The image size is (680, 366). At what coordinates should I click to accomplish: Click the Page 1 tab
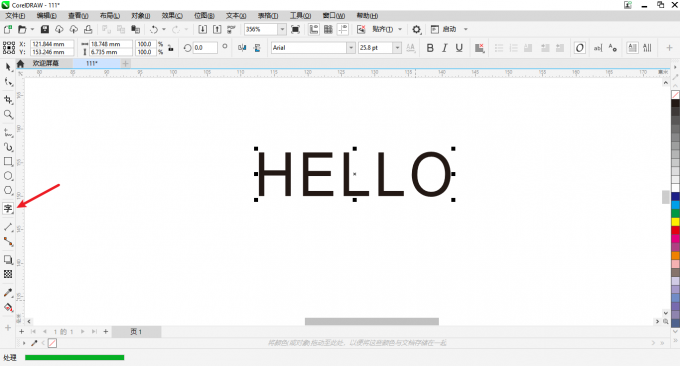pyautogui.click(x=136, y=332)
